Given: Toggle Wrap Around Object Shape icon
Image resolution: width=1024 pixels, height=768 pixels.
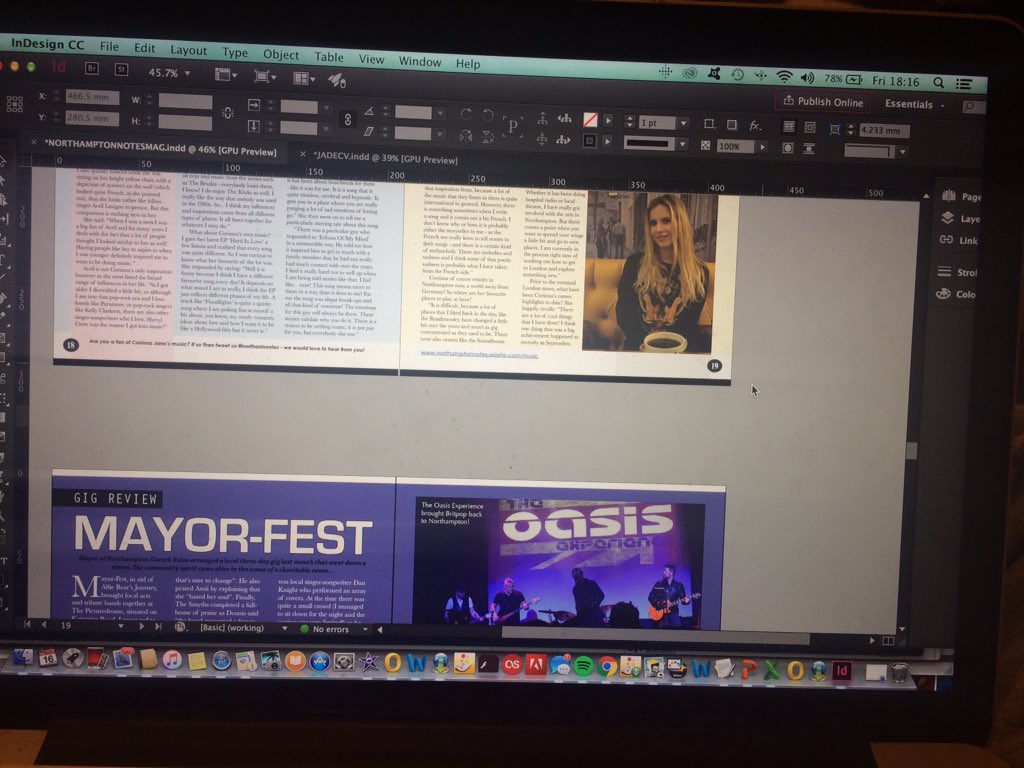Looking at the screenshot, I should pyautogui.click(x=788, y=148).
